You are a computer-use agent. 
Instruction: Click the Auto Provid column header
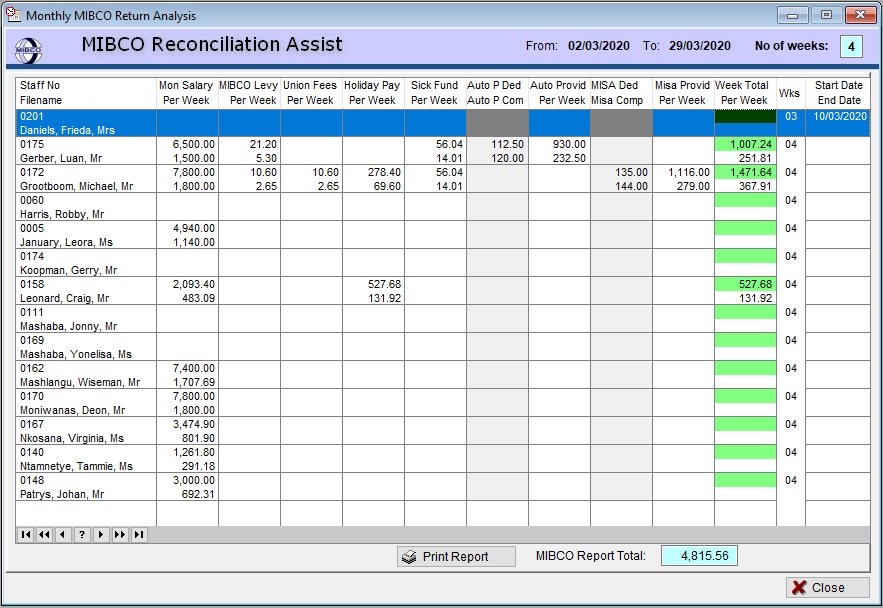(x=558, y=93)
